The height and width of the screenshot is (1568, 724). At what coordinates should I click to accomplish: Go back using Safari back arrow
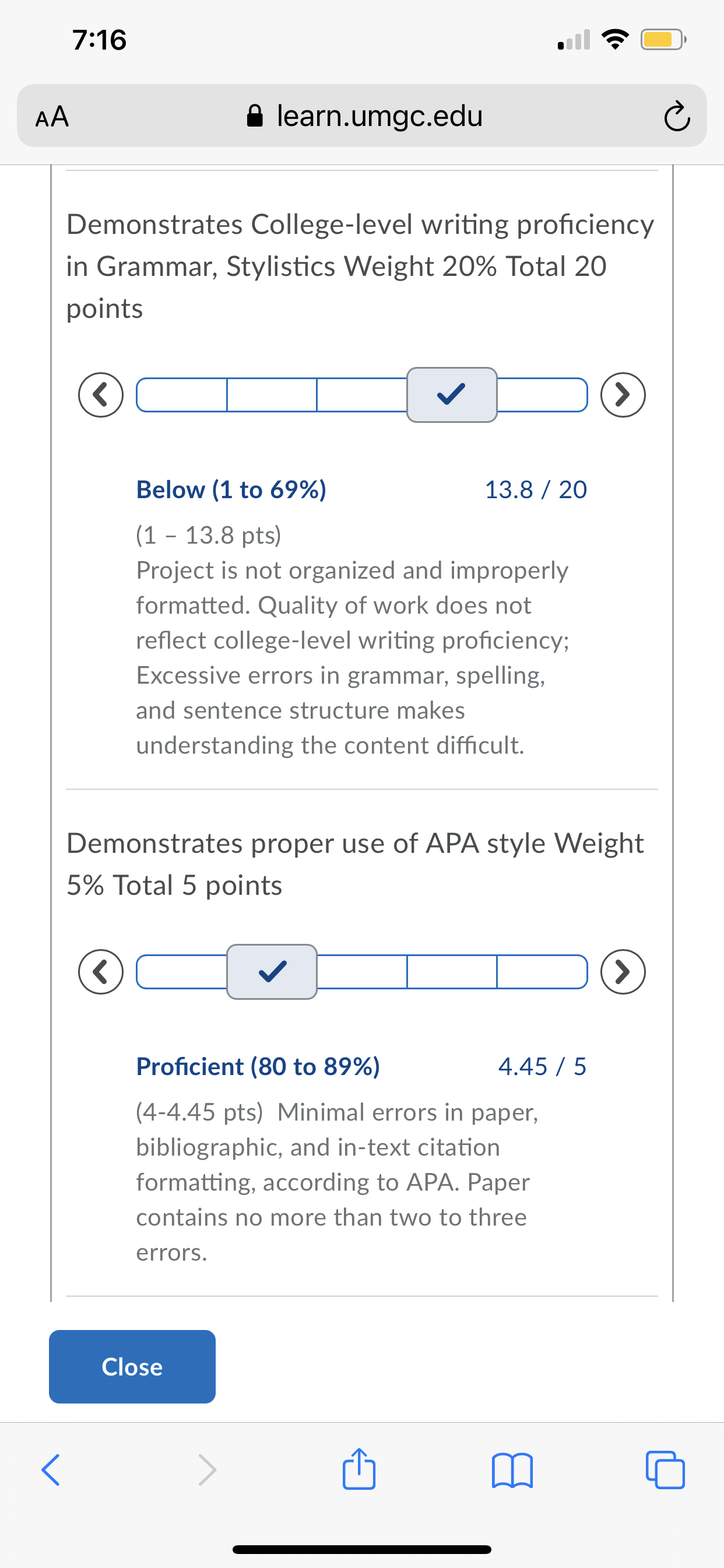(x=51, y=1470)
